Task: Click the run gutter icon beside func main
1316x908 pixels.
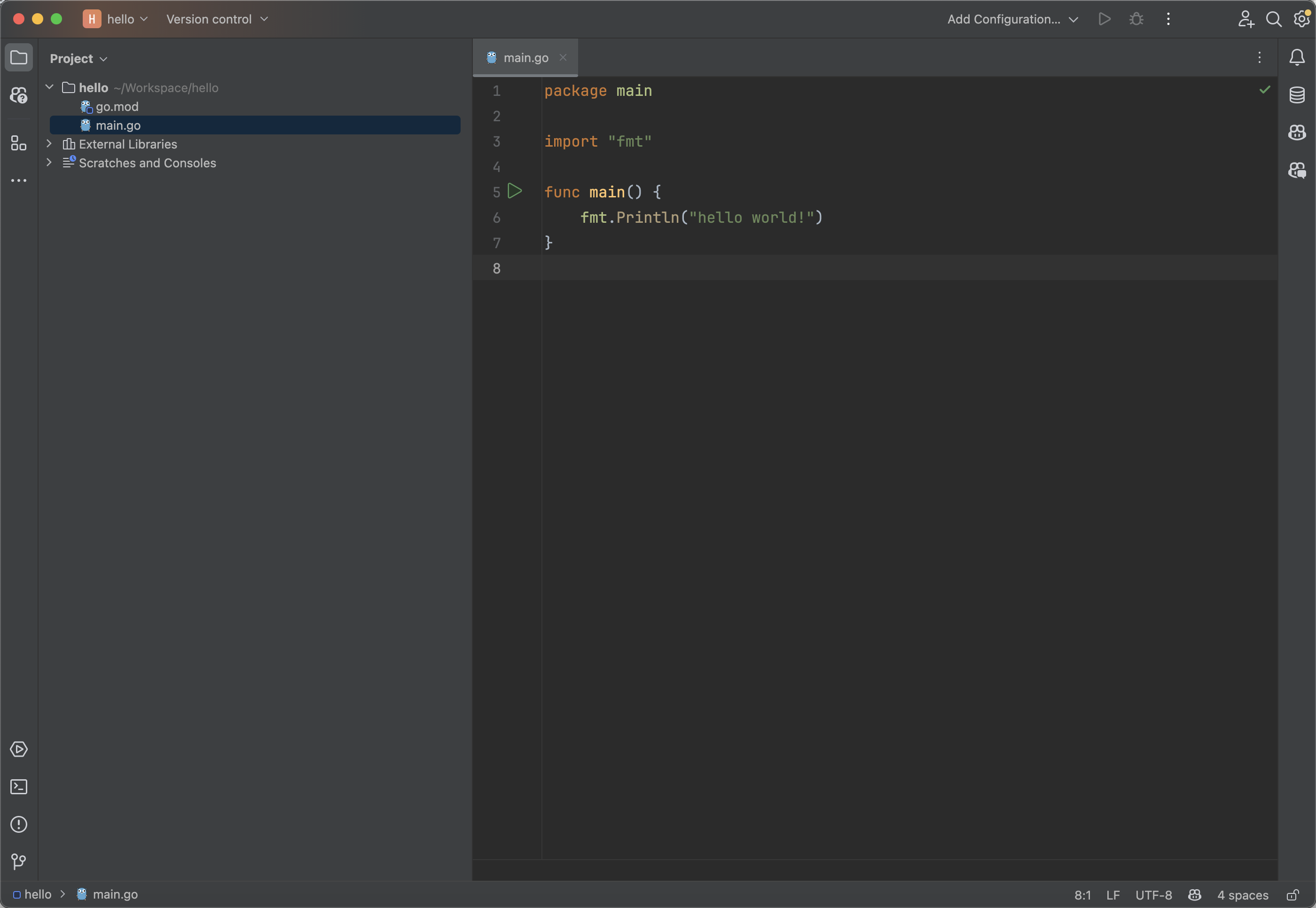Action: [x=514, y=191]
